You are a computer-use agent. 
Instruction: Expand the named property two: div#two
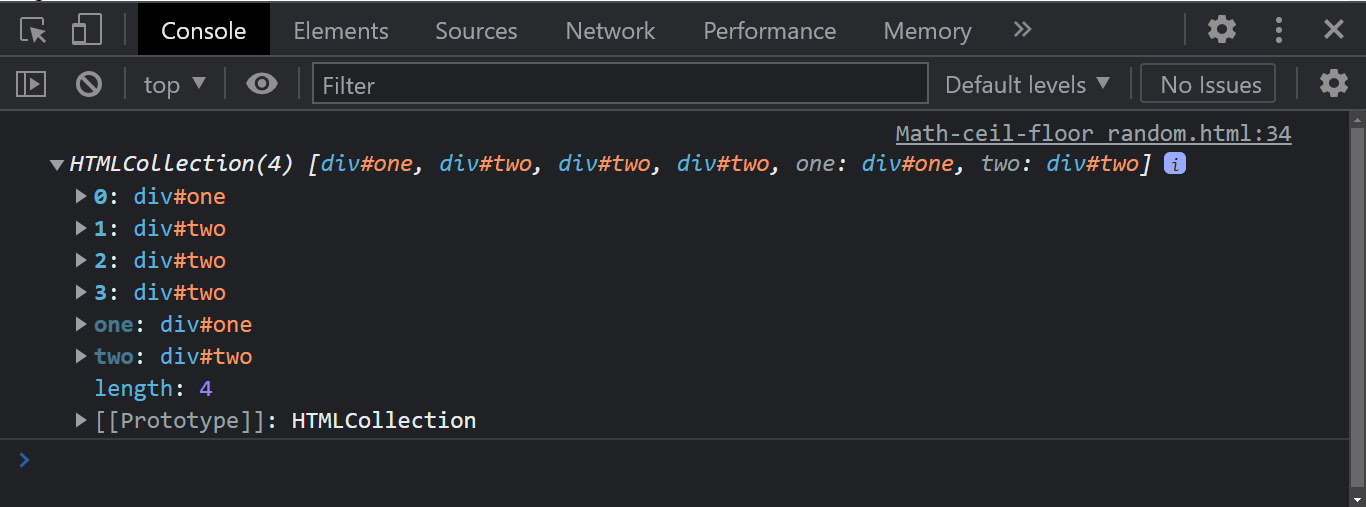pyautogui.click(x=82, y=357)
